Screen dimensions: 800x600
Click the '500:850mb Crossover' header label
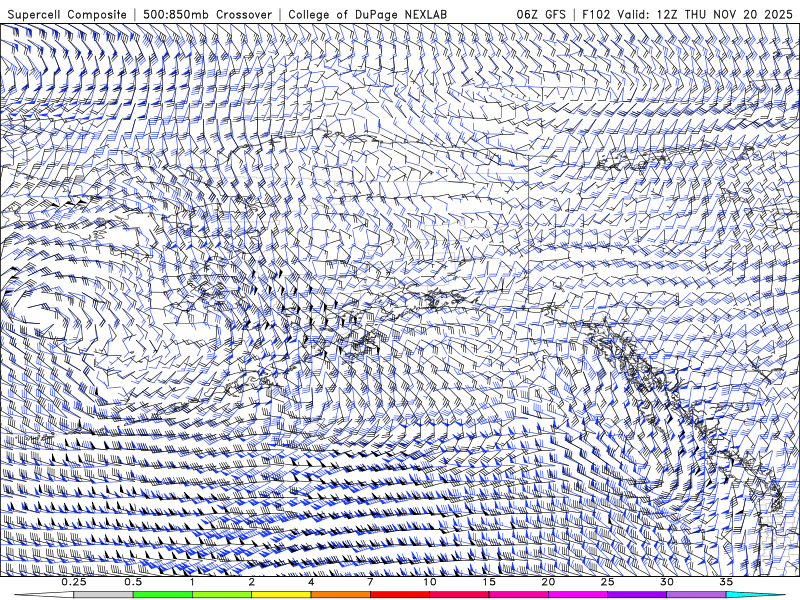(208, 14)
